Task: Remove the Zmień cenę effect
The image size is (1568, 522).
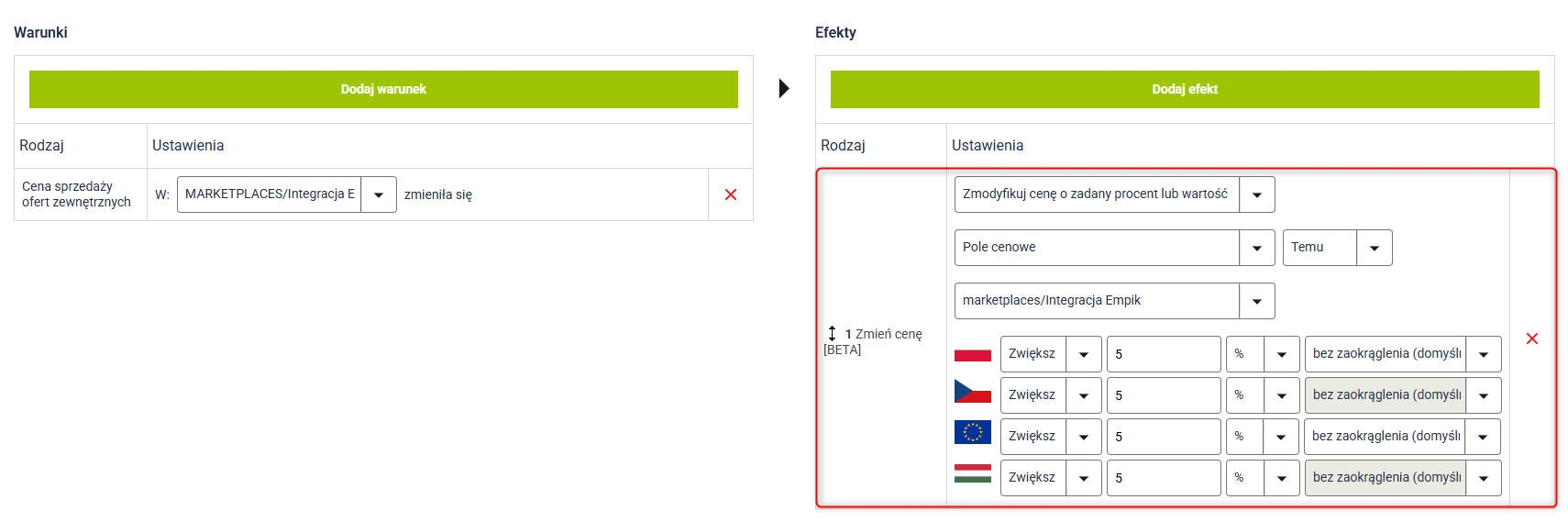Action: coord(1531,339)
